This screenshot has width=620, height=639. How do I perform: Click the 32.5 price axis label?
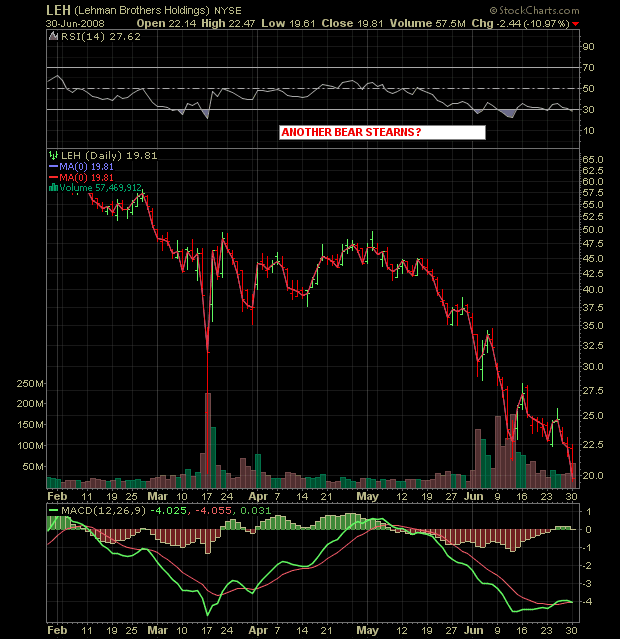[593, 345]
